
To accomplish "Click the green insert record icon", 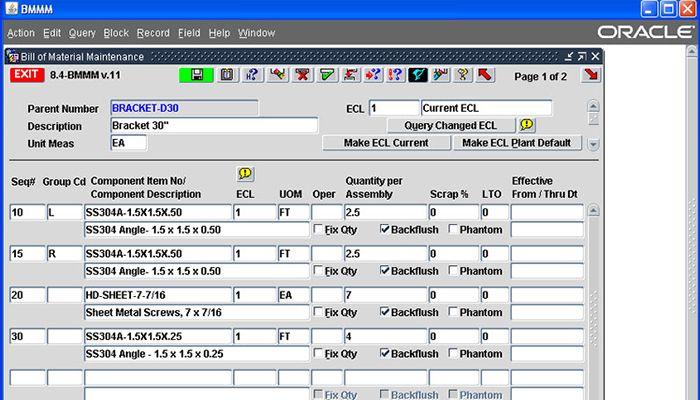I will click(x=277, y=75).
